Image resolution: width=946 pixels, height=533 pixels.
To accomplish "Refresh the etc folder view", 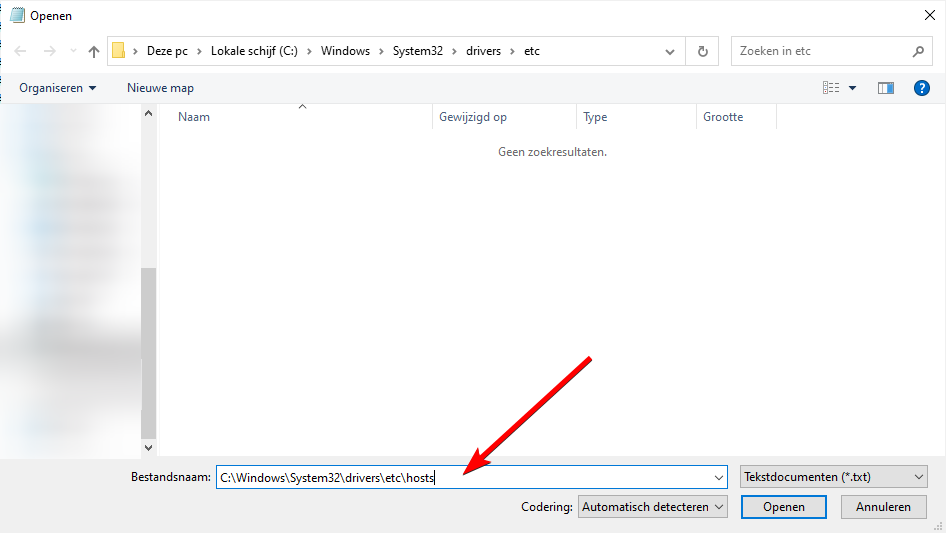I will 703,51.
